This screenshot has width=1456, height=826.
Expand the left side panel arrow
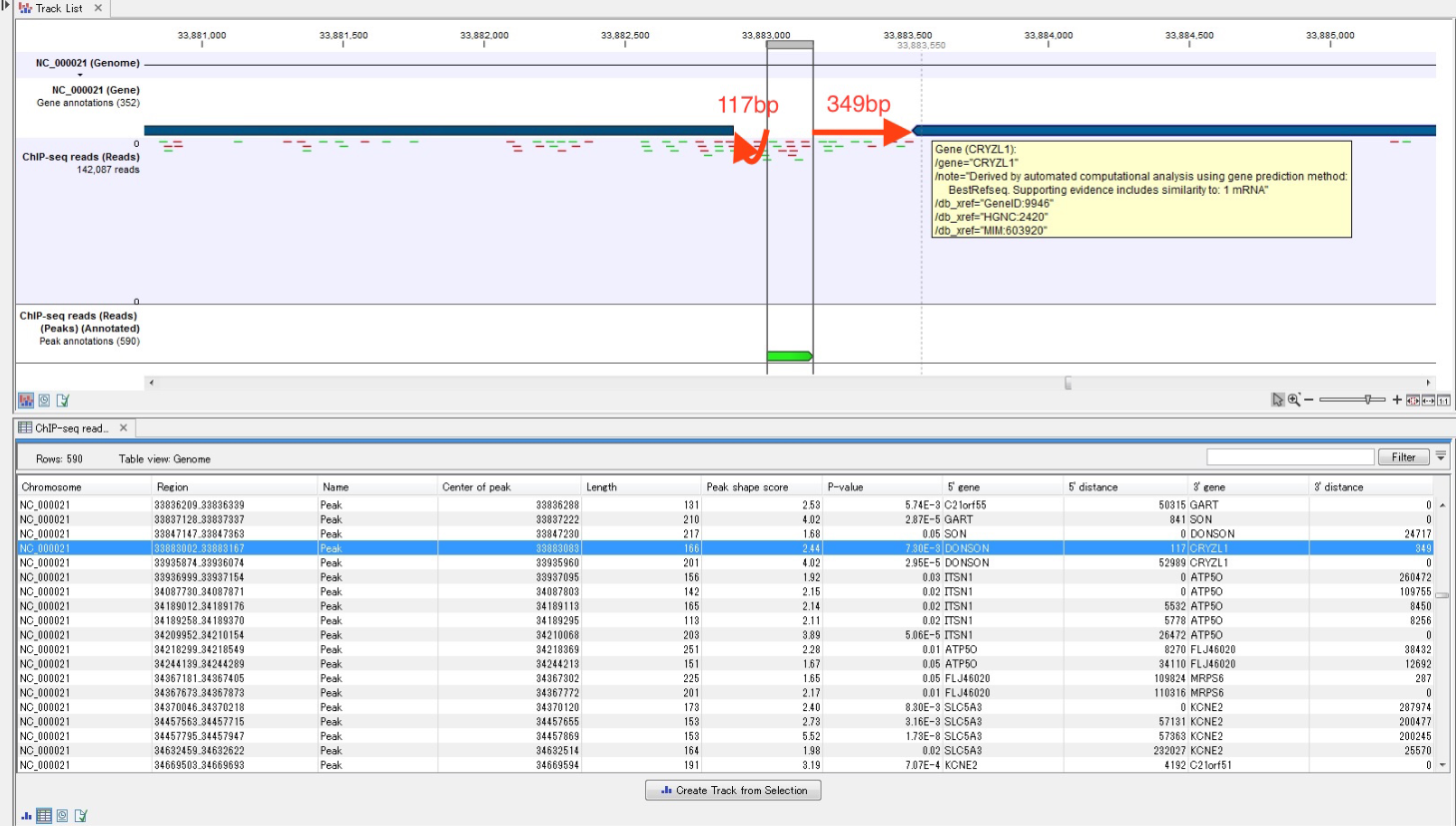point(4,7)
